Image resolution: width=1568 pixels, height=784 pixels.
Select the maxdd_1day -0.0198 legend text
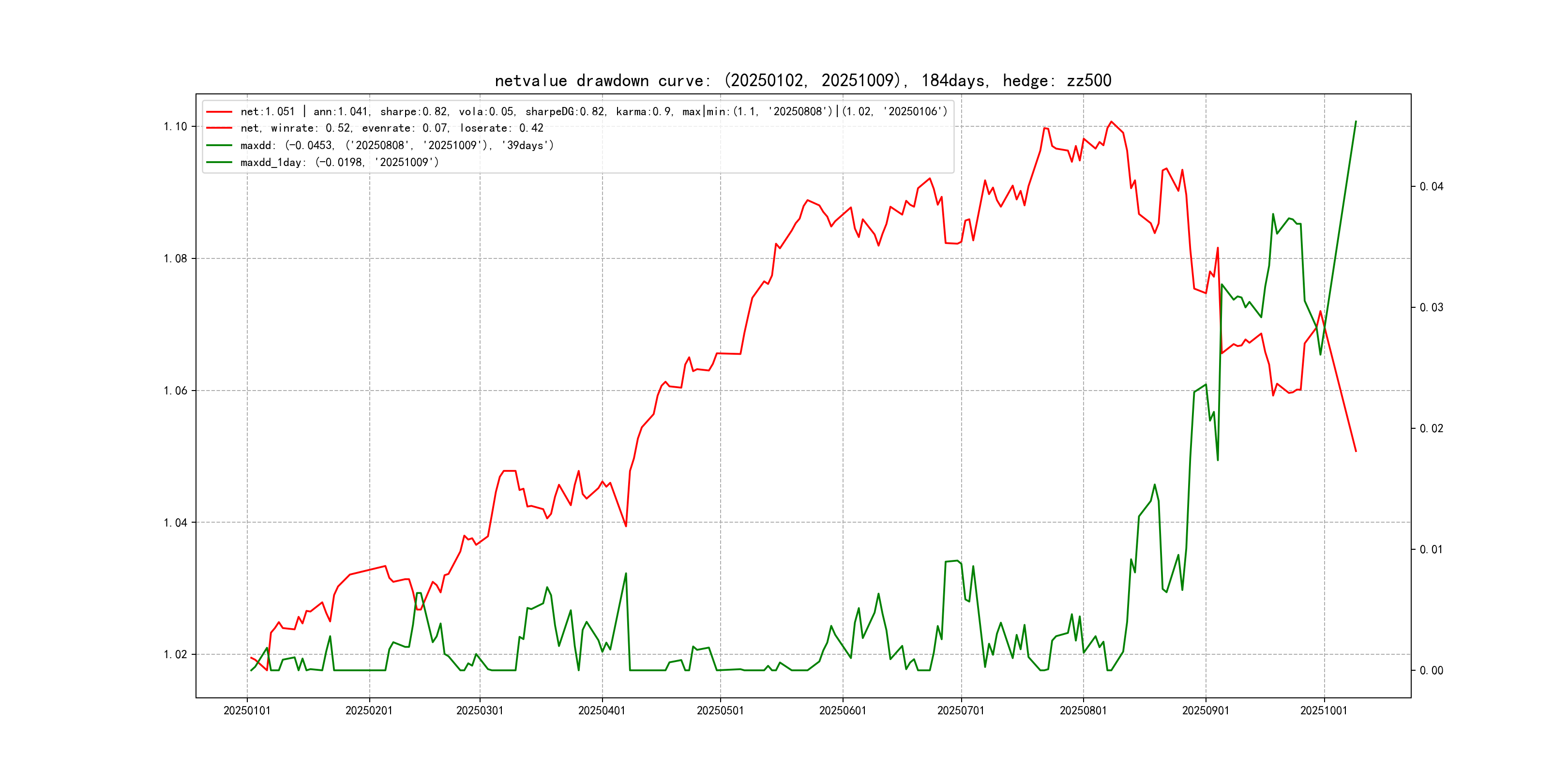point(339,163)
